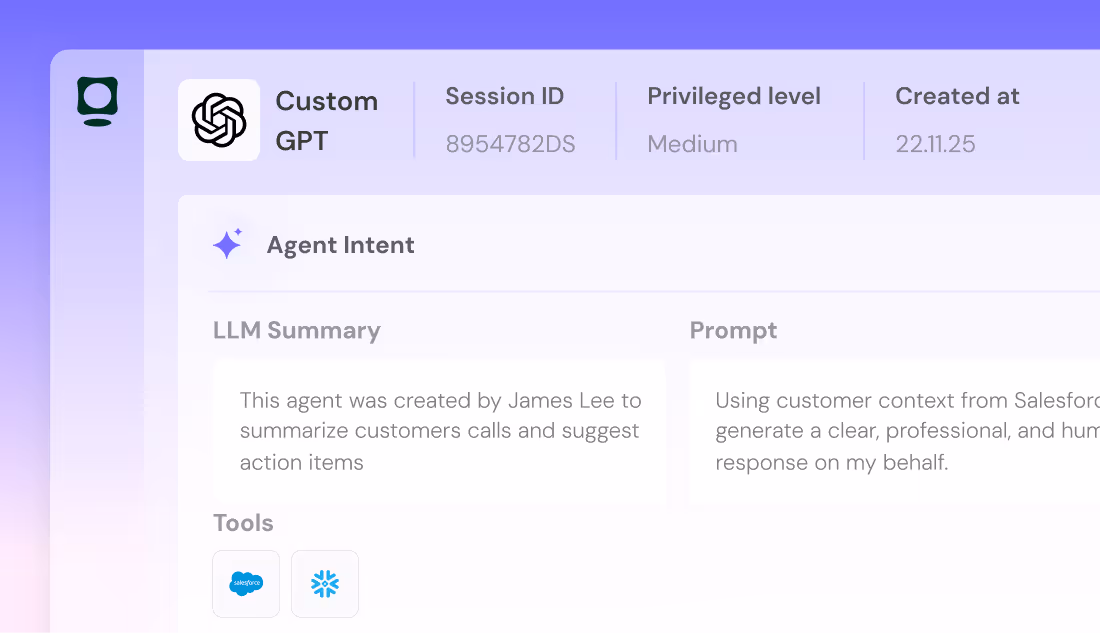This screenshot has width=1100, height=633.
Task: Click the Session ID 8954782DS value
Action: [x=510, y=144]
